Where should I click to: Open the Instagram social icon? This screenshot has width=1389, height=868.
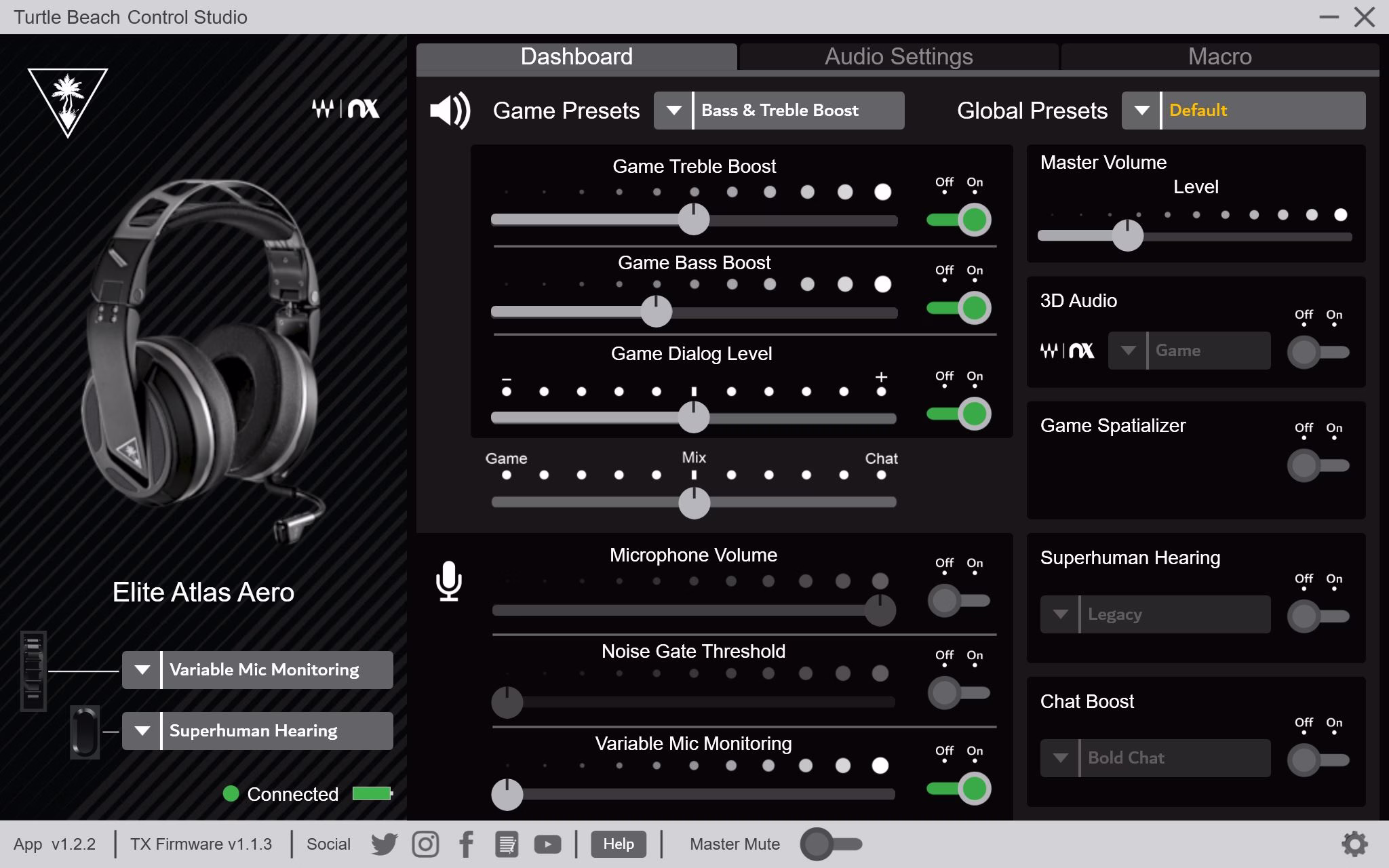[x=425, y=844]
